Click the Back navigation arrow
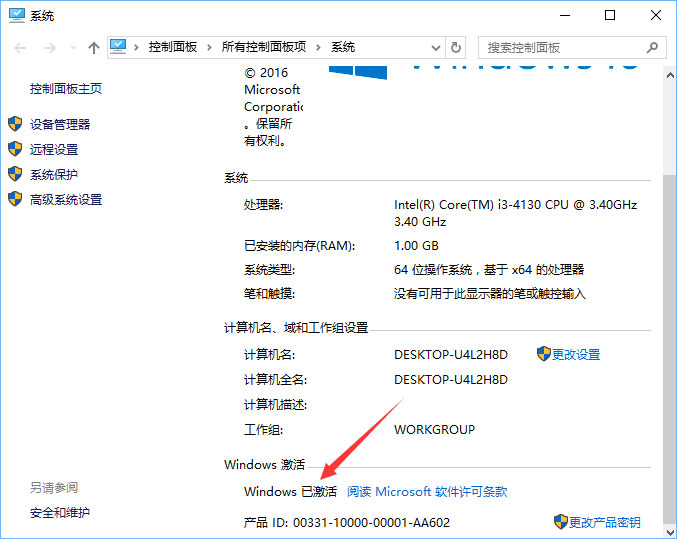The width and height of the screenshot is (677, 539). pyautogui.click(x=20, y=47)
